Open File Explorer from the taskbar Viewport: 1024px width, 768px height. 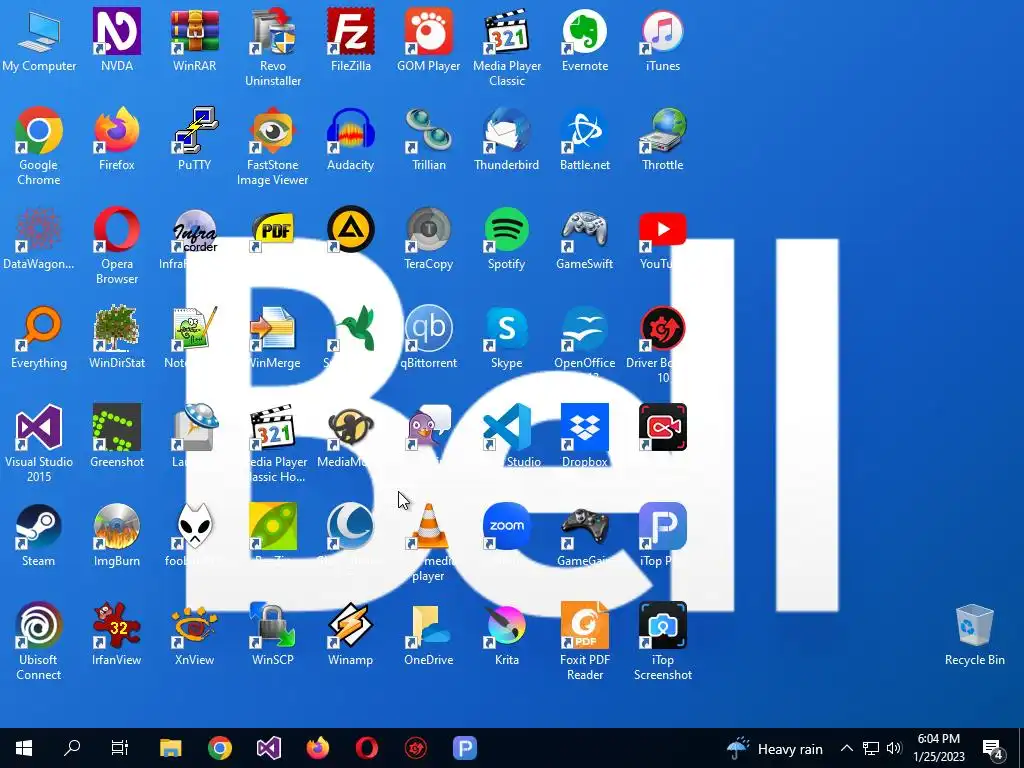[x=171, y=748]
